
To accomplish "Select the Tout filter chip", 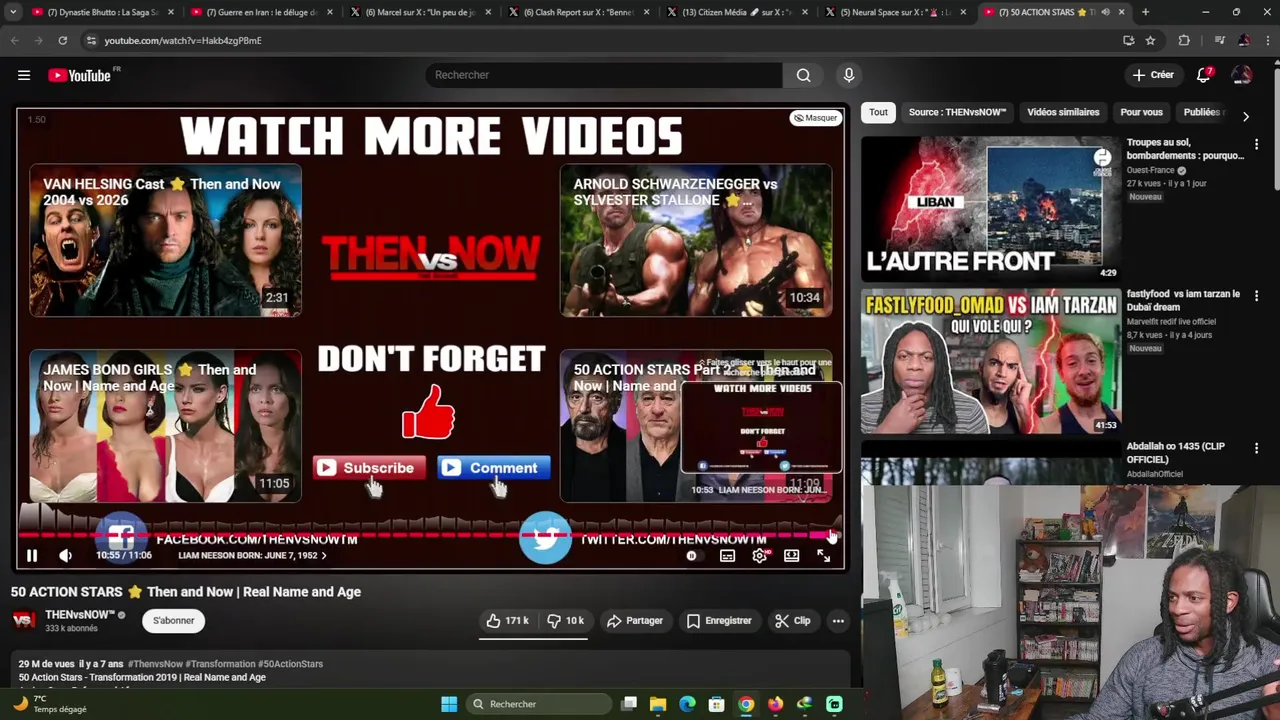I will (878, 112).
